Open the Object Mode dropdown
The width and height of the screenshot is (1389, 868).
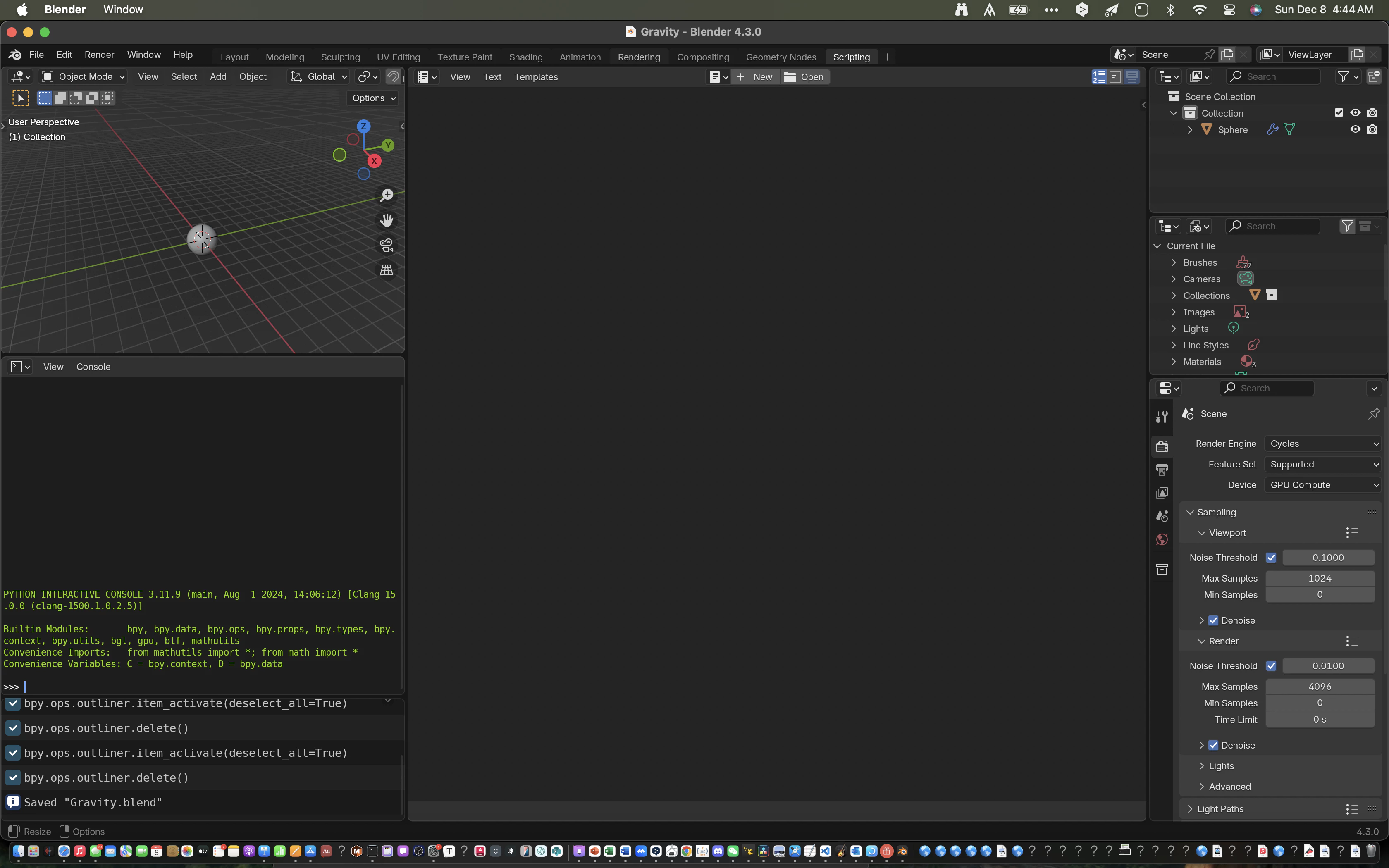(x=84, y=77)
